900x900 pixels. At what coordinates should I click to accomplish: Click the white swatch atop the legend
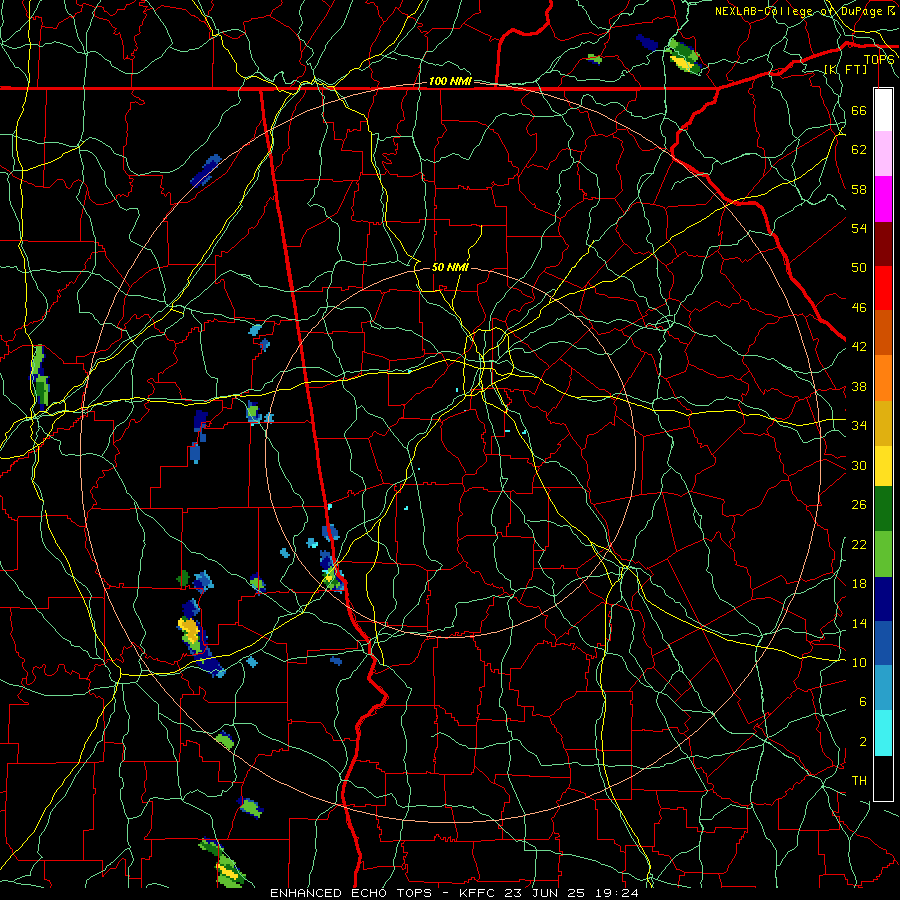[x=883, y=110]
